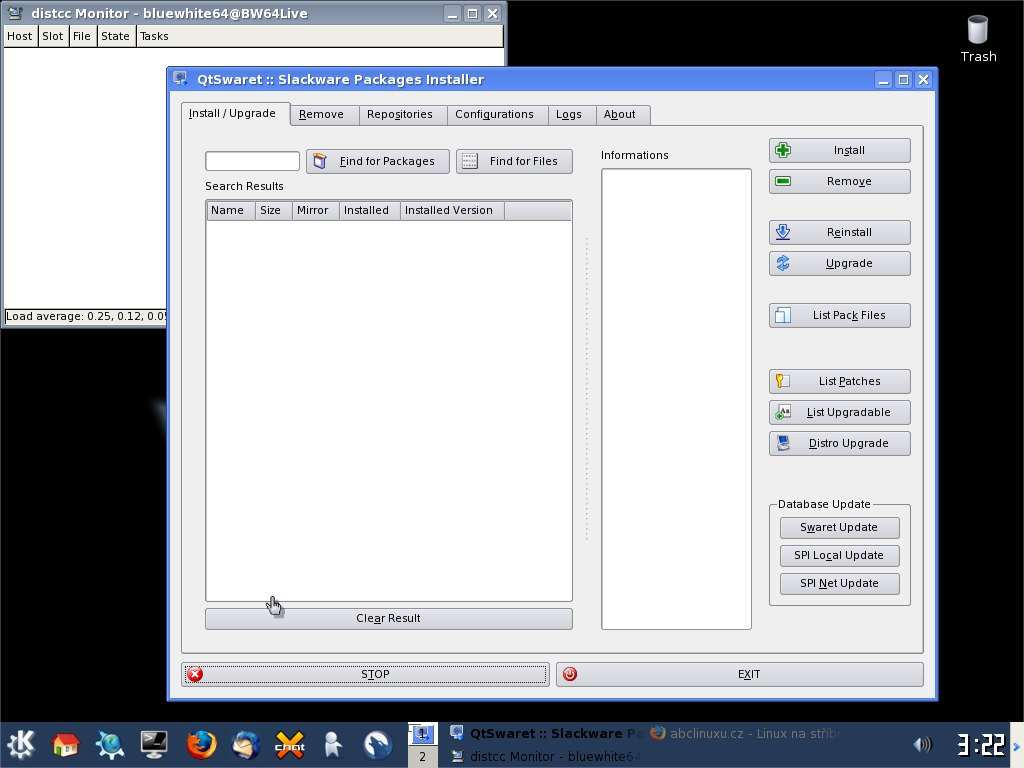The width and height of the screenshot is (1024, 768).
Task: Click the List Upgradable button
Action: [x=840, y=412]
